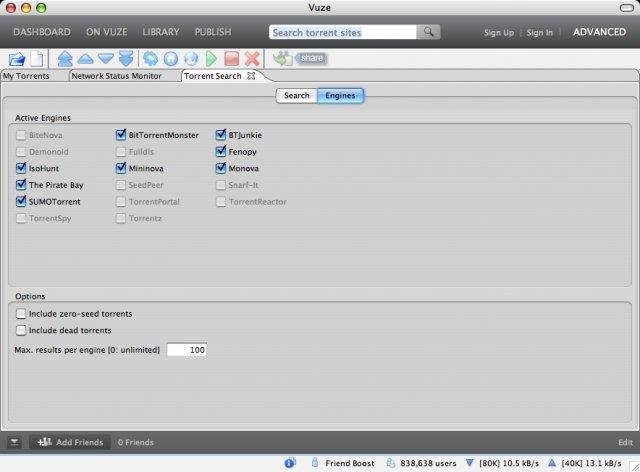Switch to Network Status Monitor tab
640x472 pixels.
tap(117, 76)
